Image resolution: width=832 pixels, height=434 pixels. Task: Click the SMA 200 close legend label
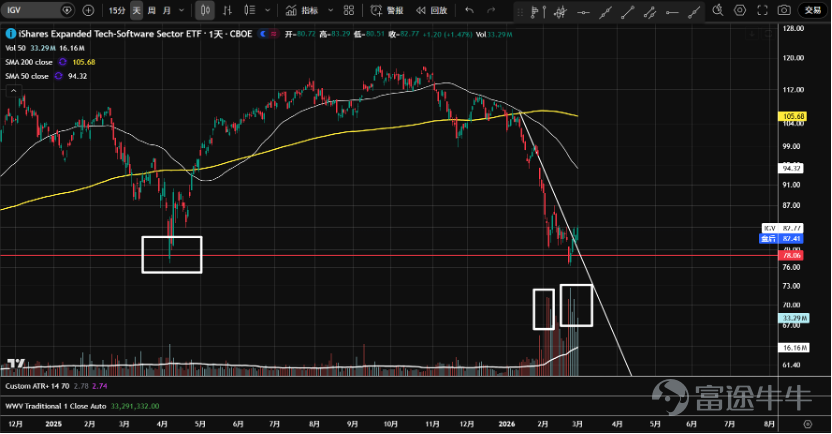(29, 62)
